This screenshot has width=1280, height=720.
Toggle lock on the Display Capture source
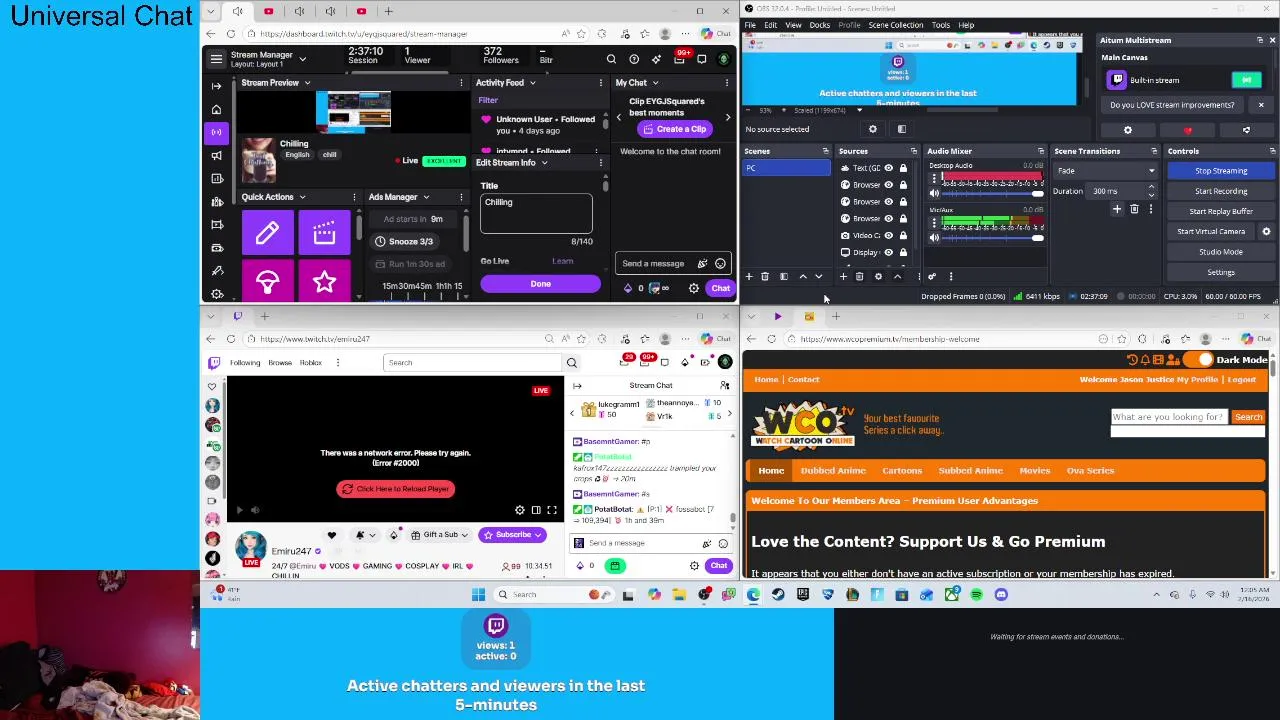(x=903, y=252)
